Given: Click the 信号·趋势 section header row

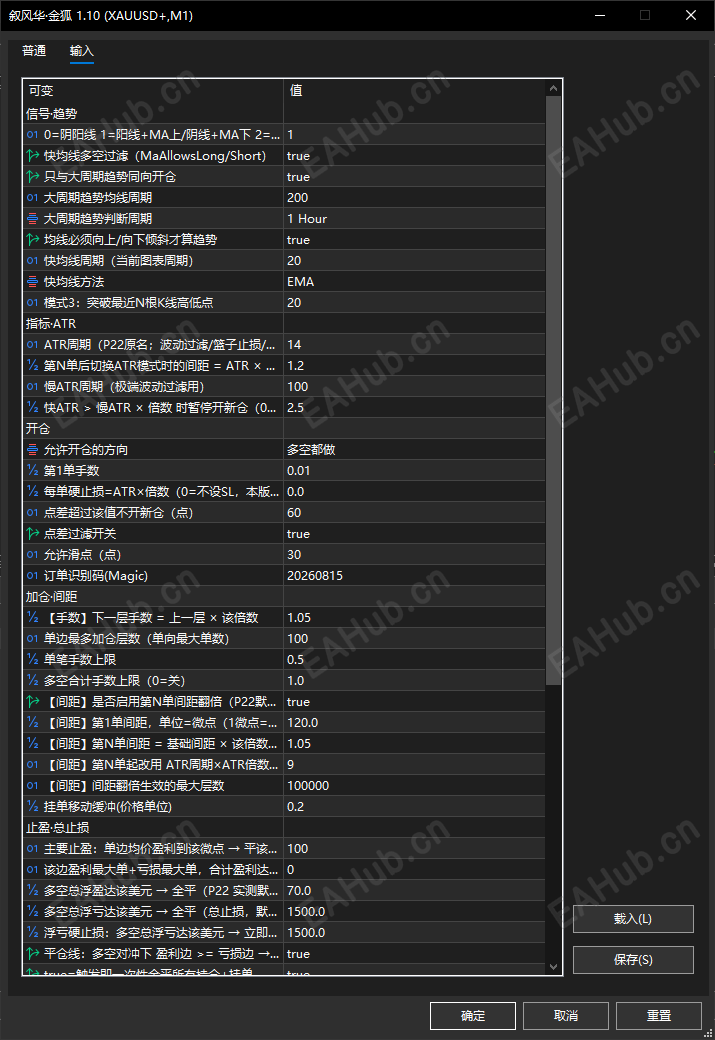Looking at the screenshot, I should pos(285,113).
